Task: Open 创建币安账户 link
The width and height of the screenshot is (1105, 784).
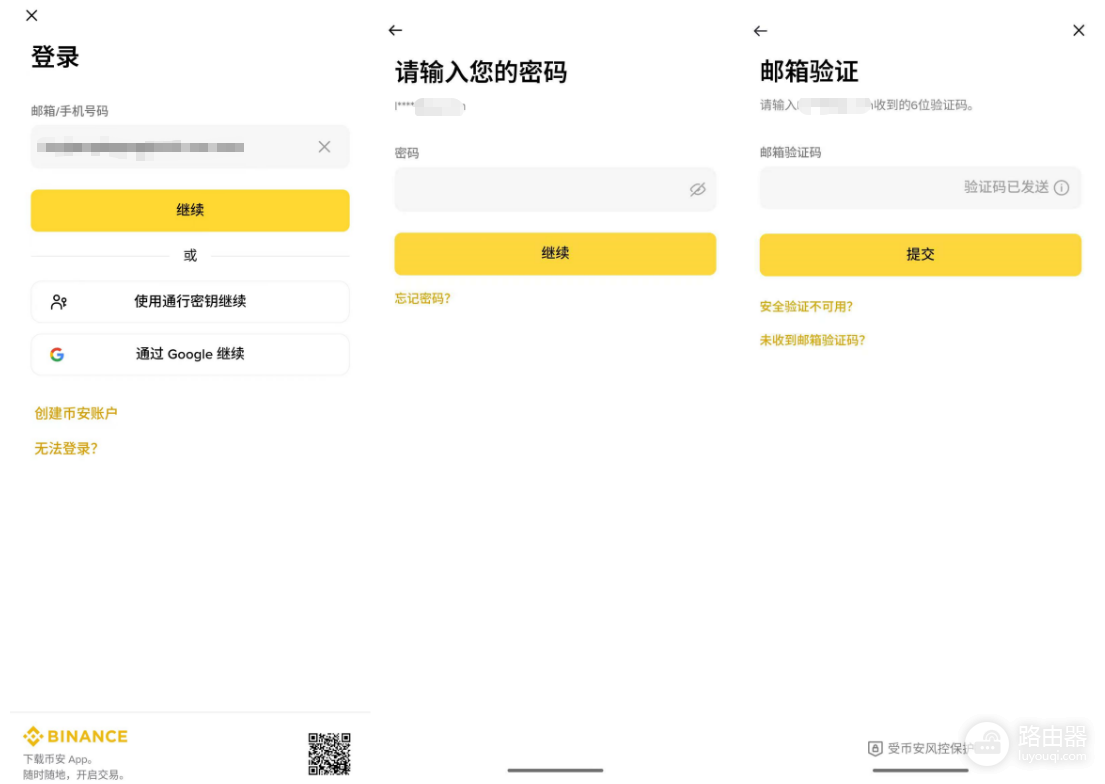Action: [76, 413]
